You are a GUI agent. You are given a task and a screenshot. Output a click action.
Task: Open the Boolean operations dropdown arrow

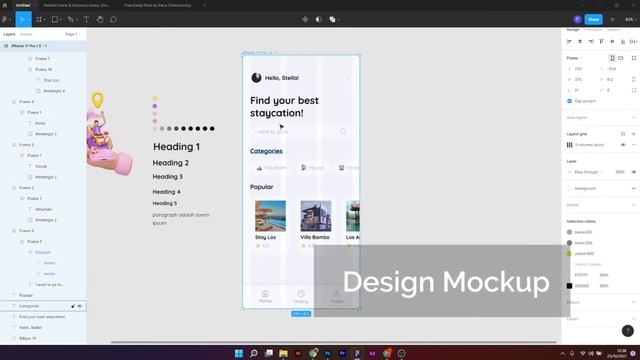click(x=338, y=20)
